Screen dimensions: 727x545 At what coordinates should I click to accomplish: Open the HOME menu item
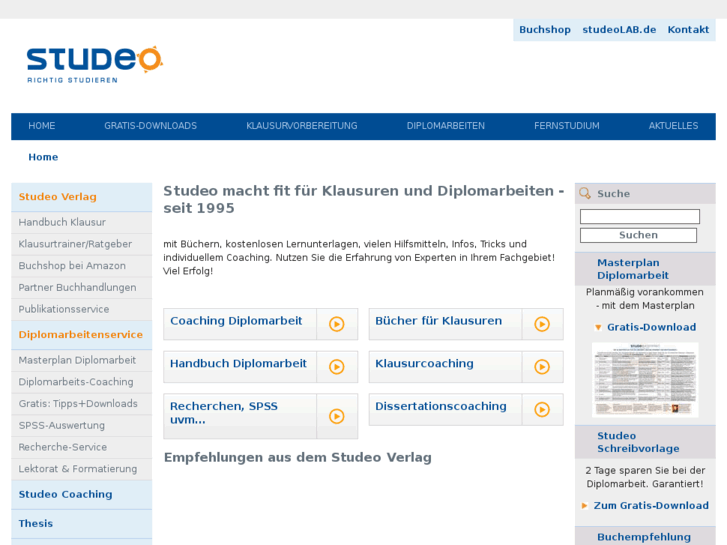pyautogui.click(x=42, y=126)
